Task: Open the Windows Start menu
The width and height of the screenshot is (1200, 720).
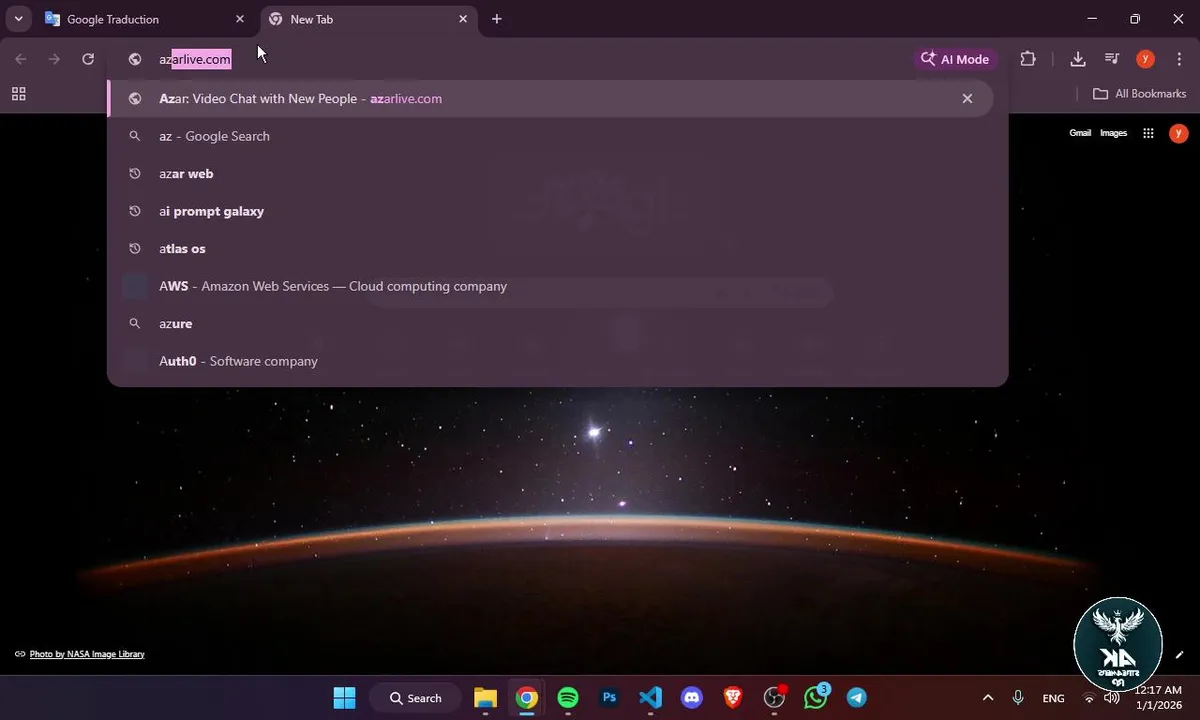Action: [344, 698]
